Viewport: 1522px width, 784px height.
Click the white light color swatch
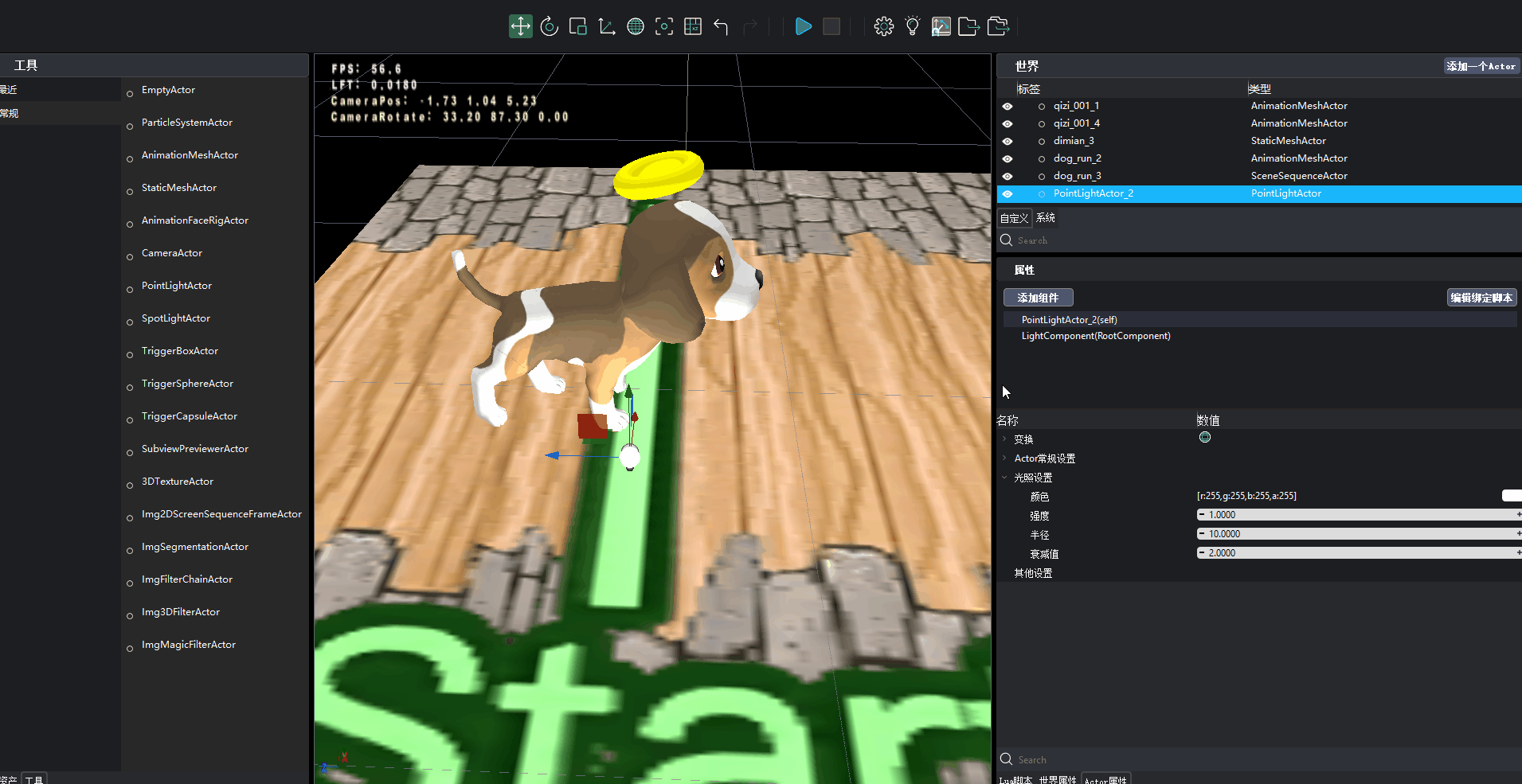[x=1512, y=496]
